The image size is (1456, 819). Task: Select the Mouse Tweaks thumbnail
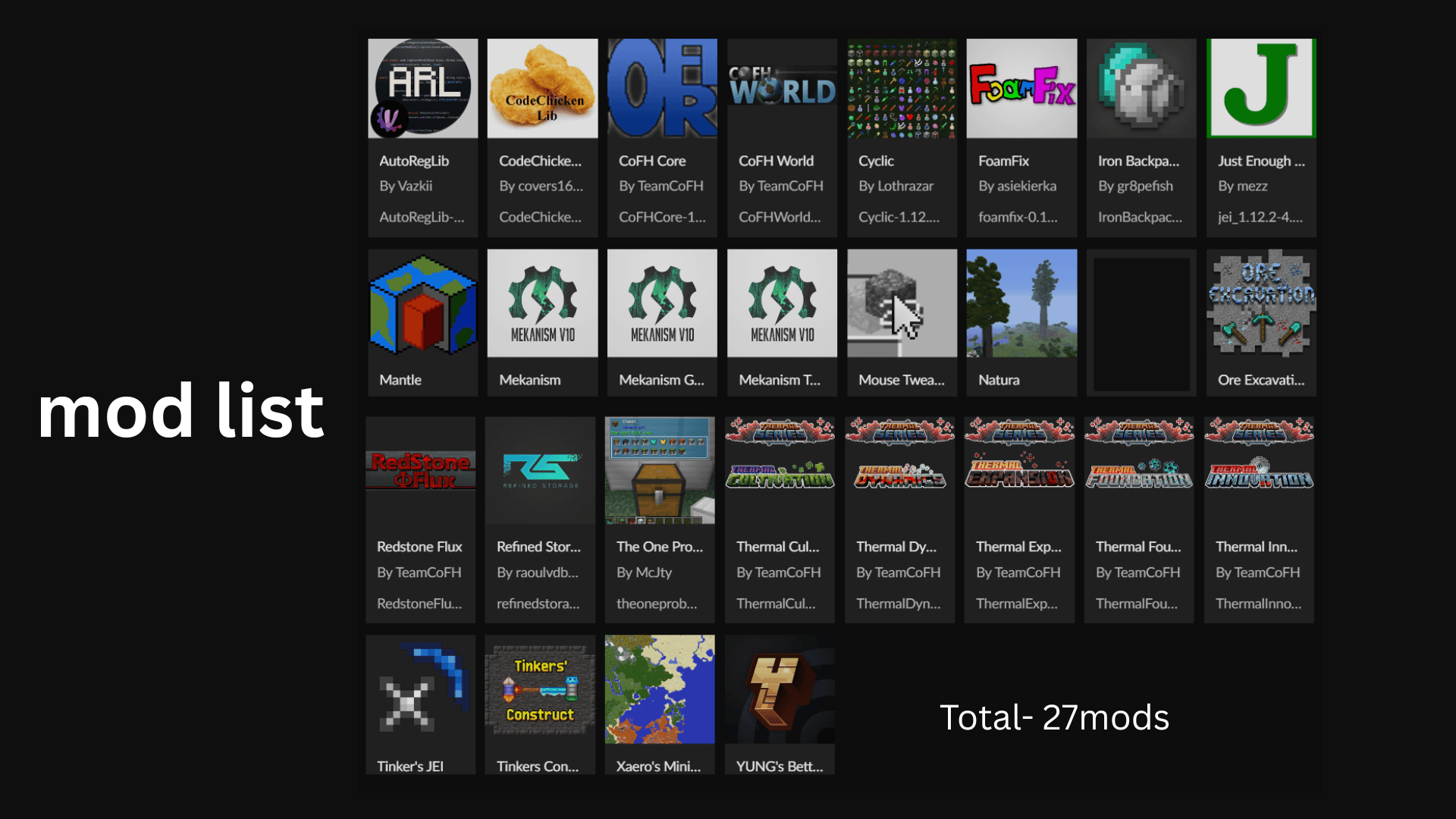pyautogui.click(x=901, y=303)
